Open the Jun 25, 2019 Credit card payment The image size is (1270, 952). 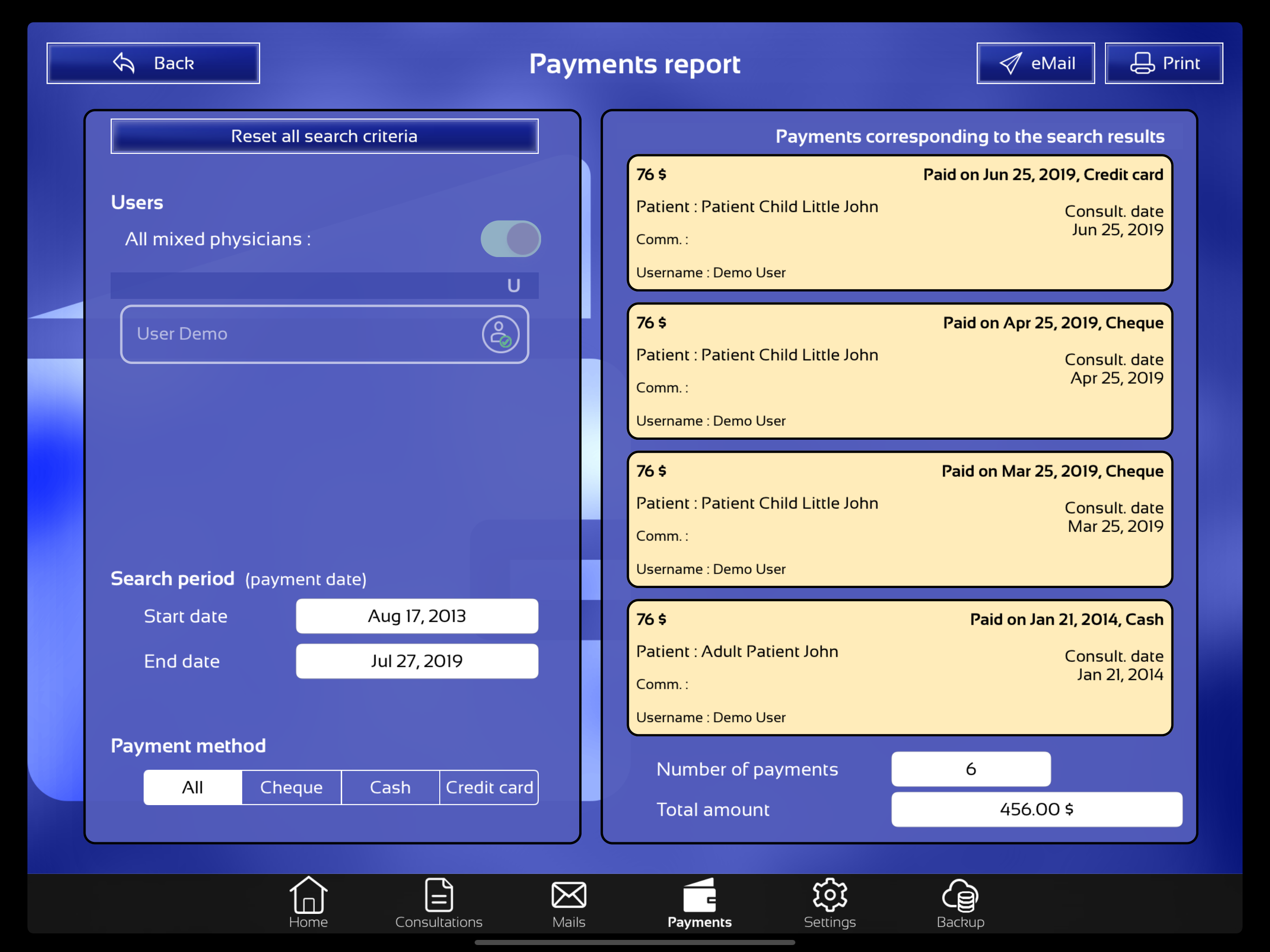click(x=900, y=223)
